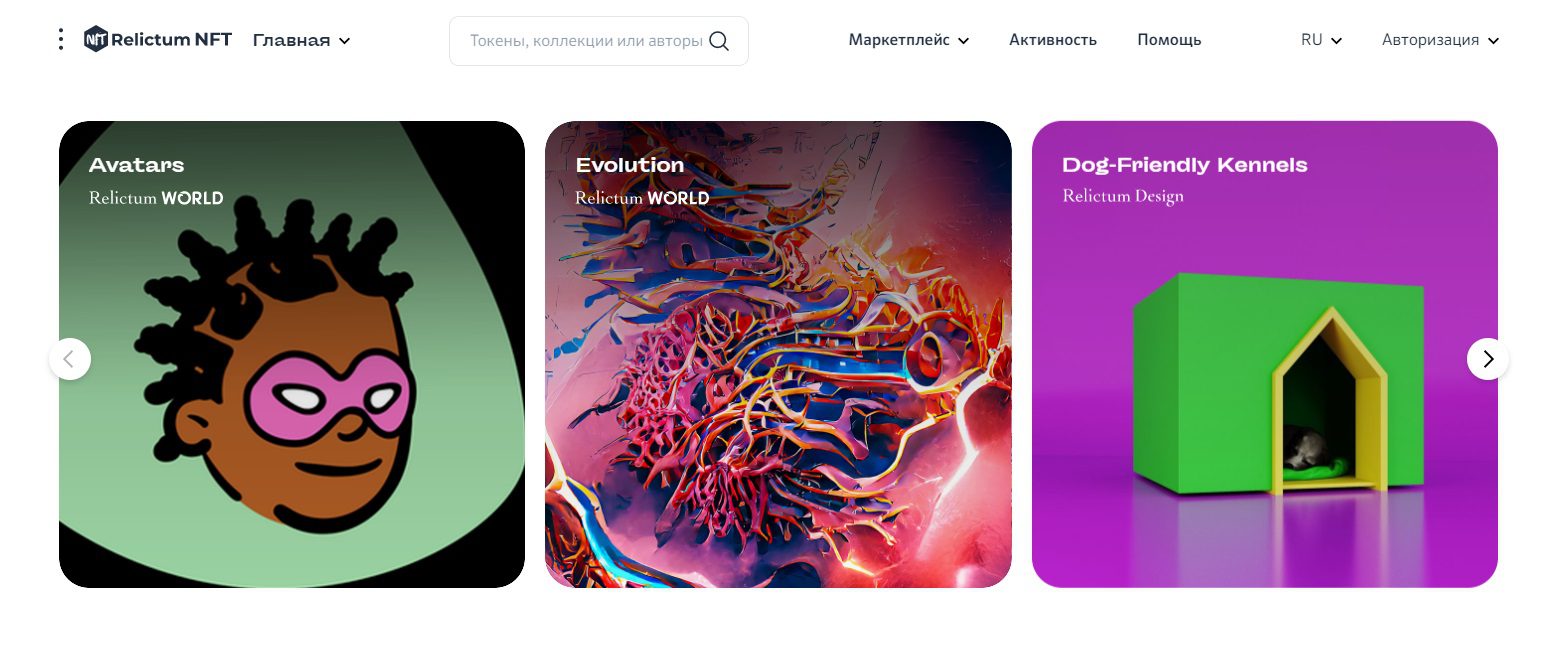Screen dimensions: 1555x669
Task: Click the magnifying glass search icon
Action: point(718,41)
